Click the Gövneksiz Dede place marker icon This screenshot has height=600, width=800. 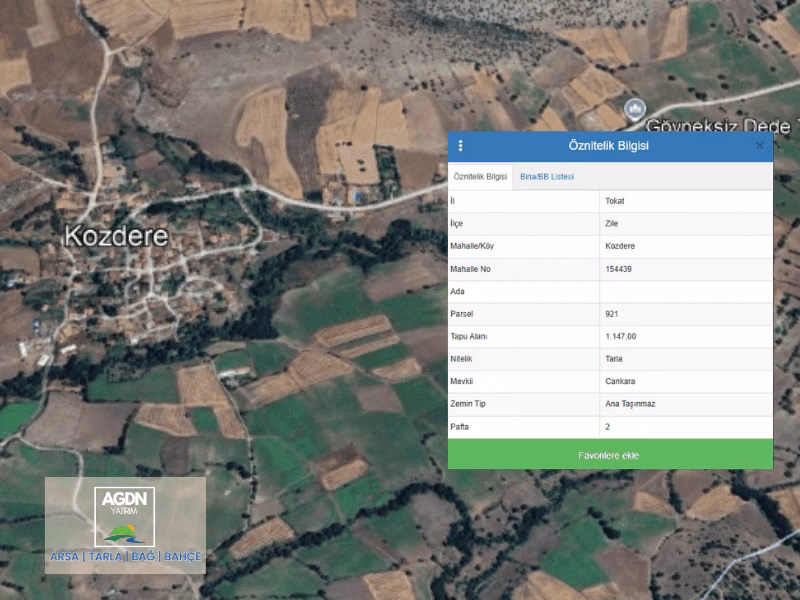pos(635,109)
